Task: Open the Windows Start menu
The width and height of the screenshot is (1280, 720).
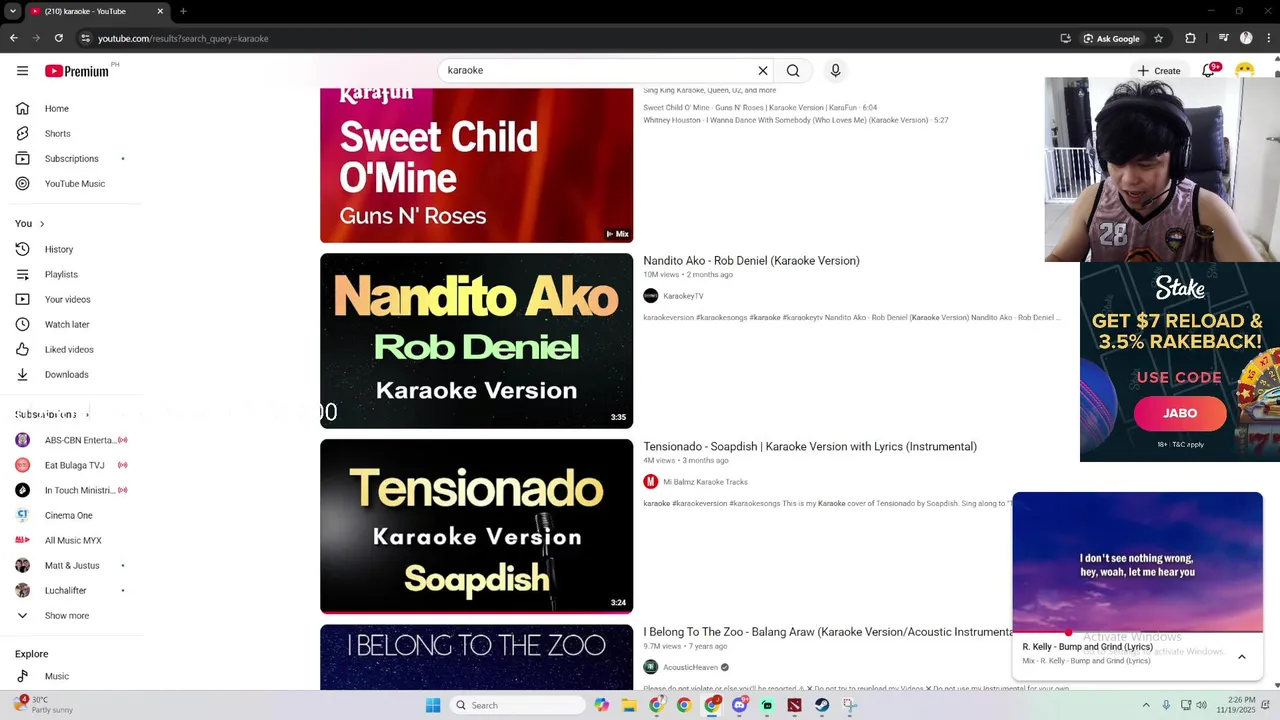Action: pos(433,705)
